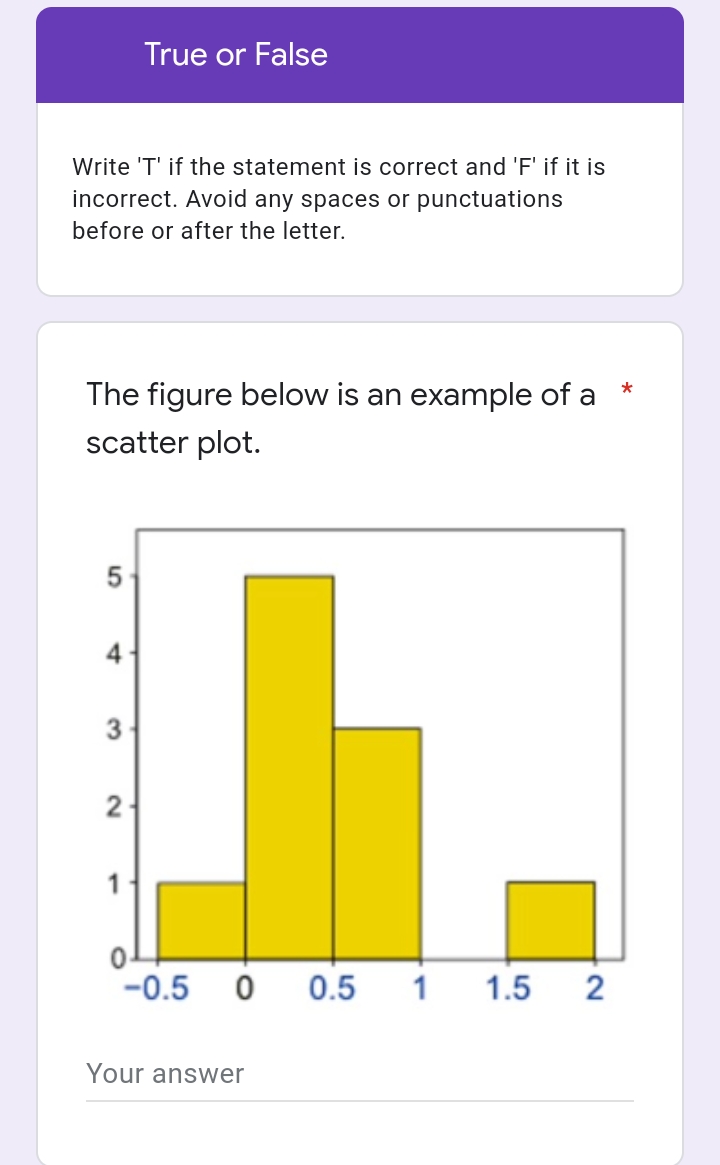This screenshot has height=1165, width=720.
Task: Click the y-axis value '5'
Action: (115, 575)
